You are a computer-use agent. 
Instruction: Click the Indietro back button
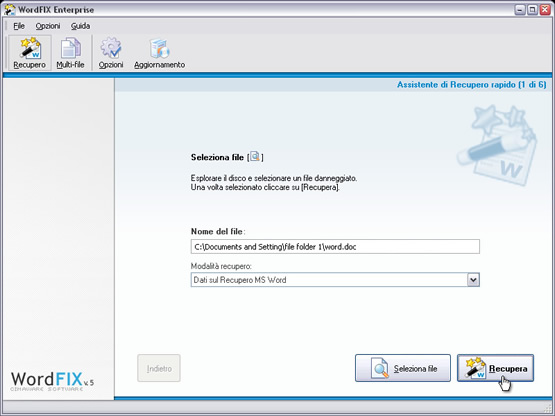coord(159,368)
